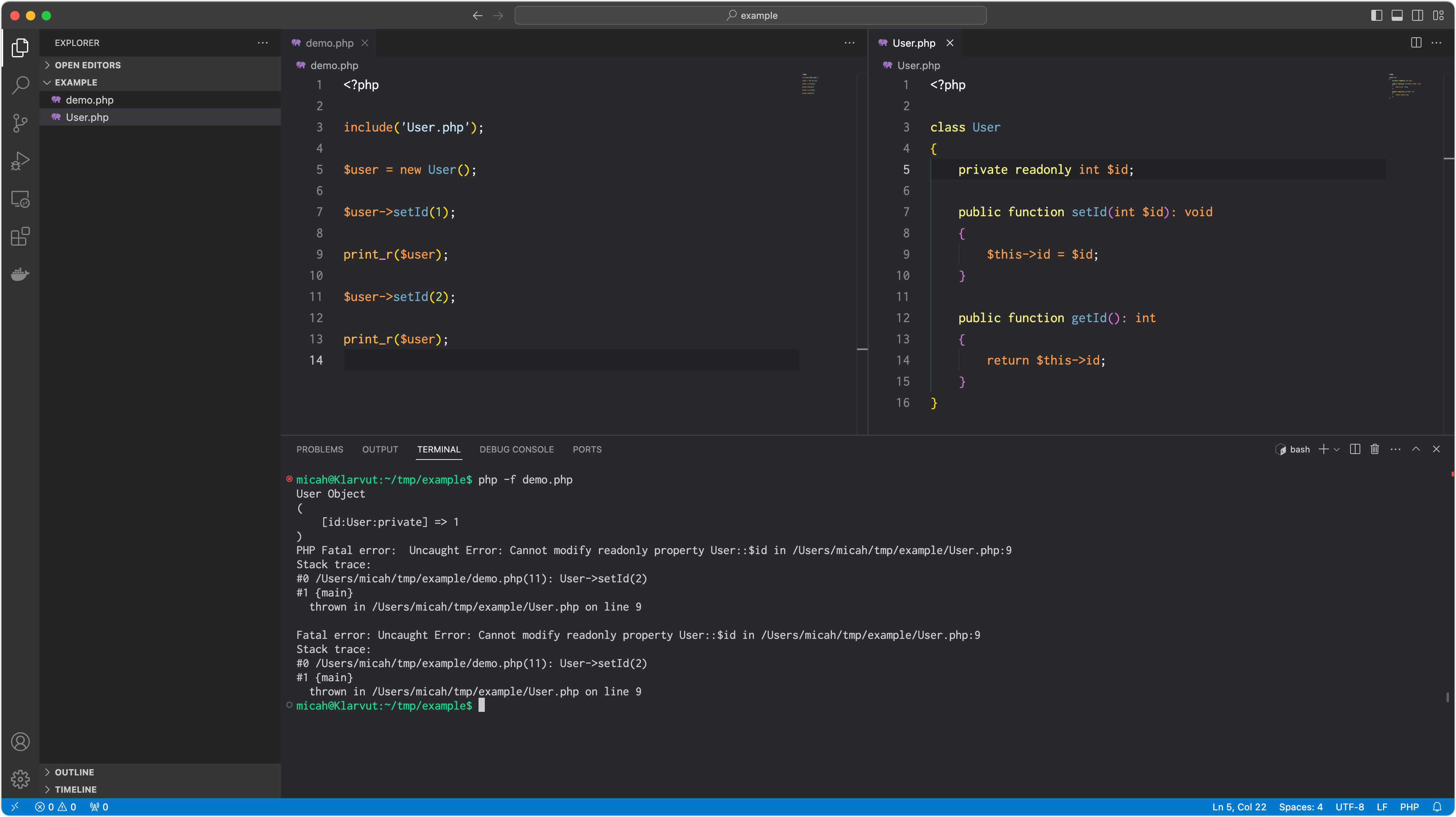Open the Search view in activity bar
The image size is (1456, 817).
point(20,85)
